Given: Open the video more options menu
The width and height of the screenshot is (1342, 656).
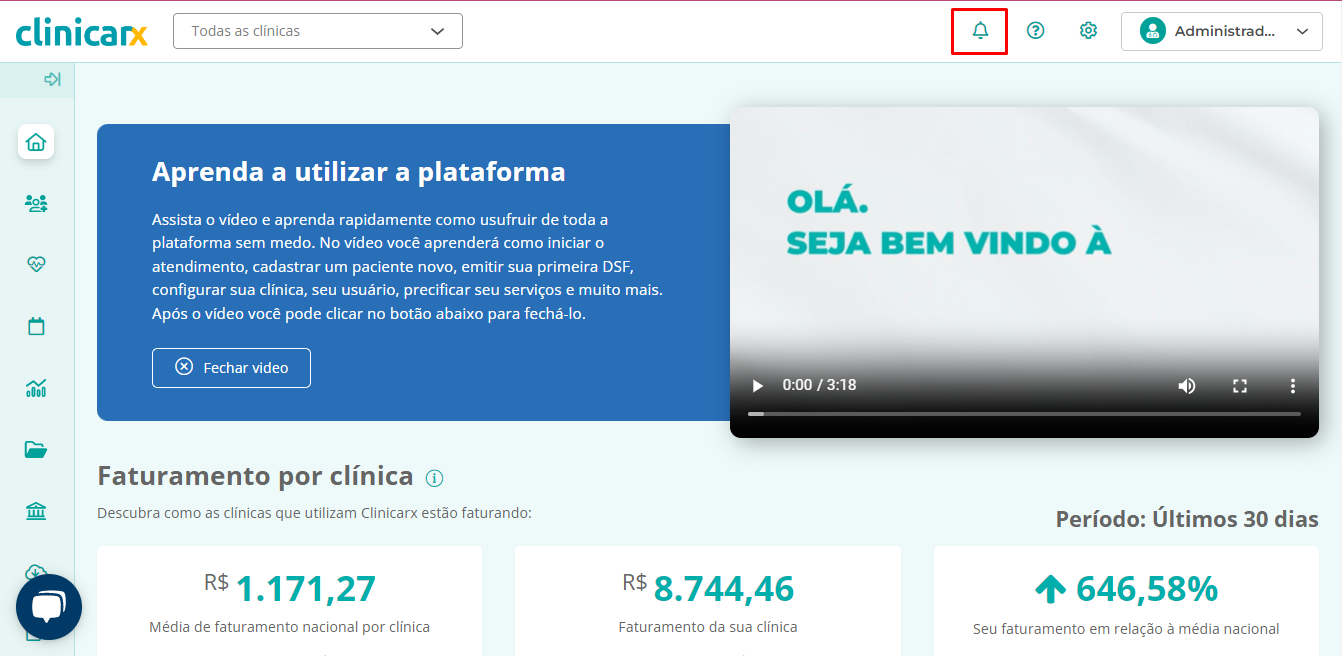Looking at the screenshot, I should [x=1292, y=386].
